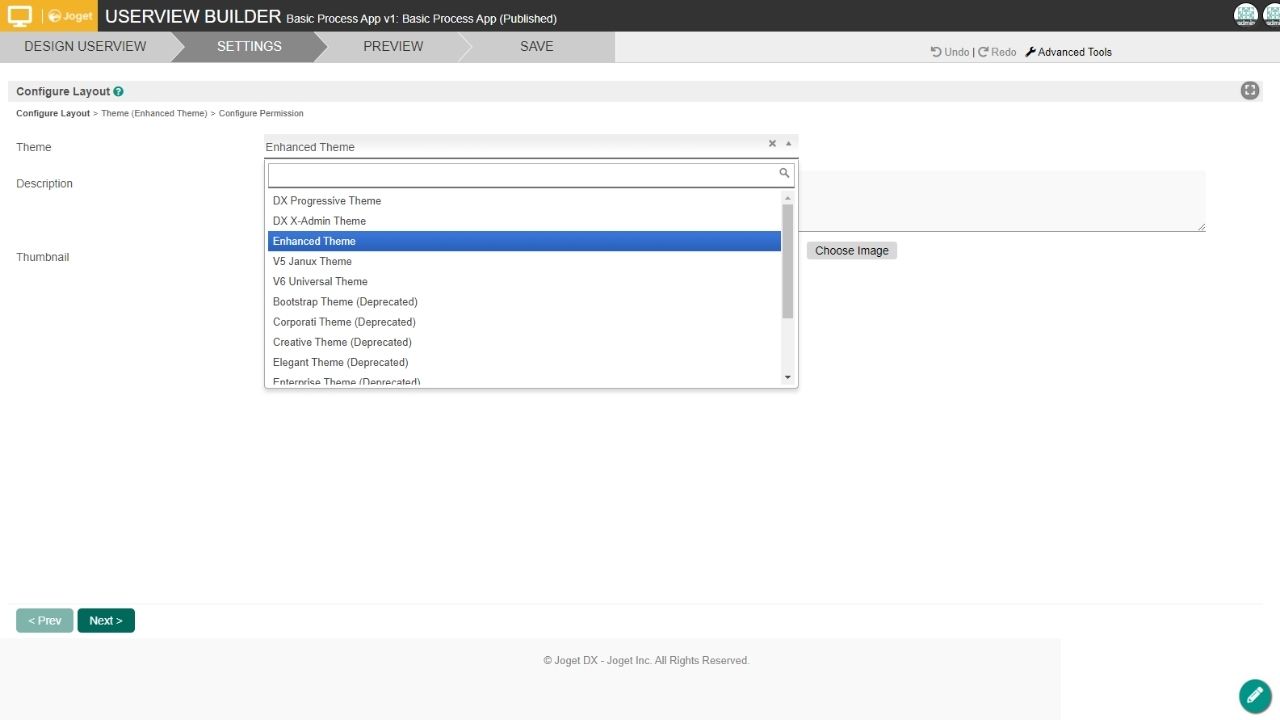Click the Userview Builder monitor icon
1280x720 pixels.
click(x=20, y=16)
